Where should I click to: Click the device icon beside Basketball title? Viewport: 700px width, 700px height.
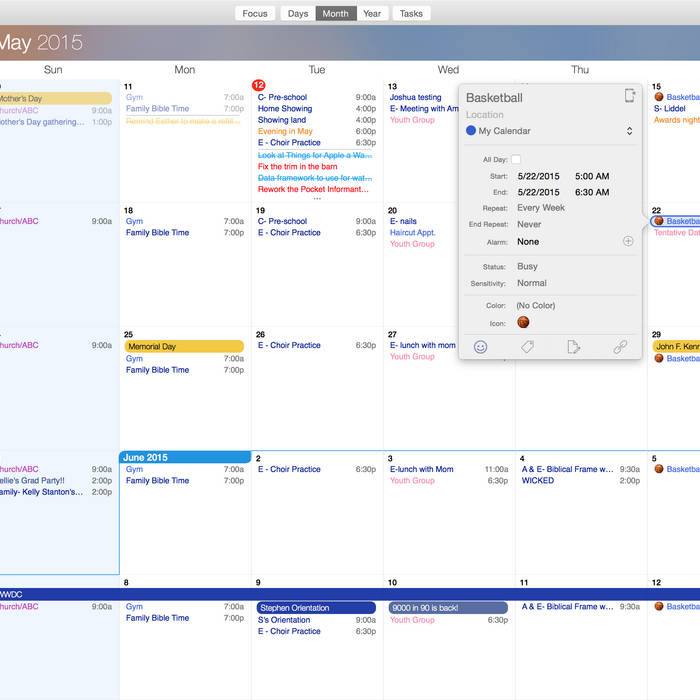[x=629, y=97]
